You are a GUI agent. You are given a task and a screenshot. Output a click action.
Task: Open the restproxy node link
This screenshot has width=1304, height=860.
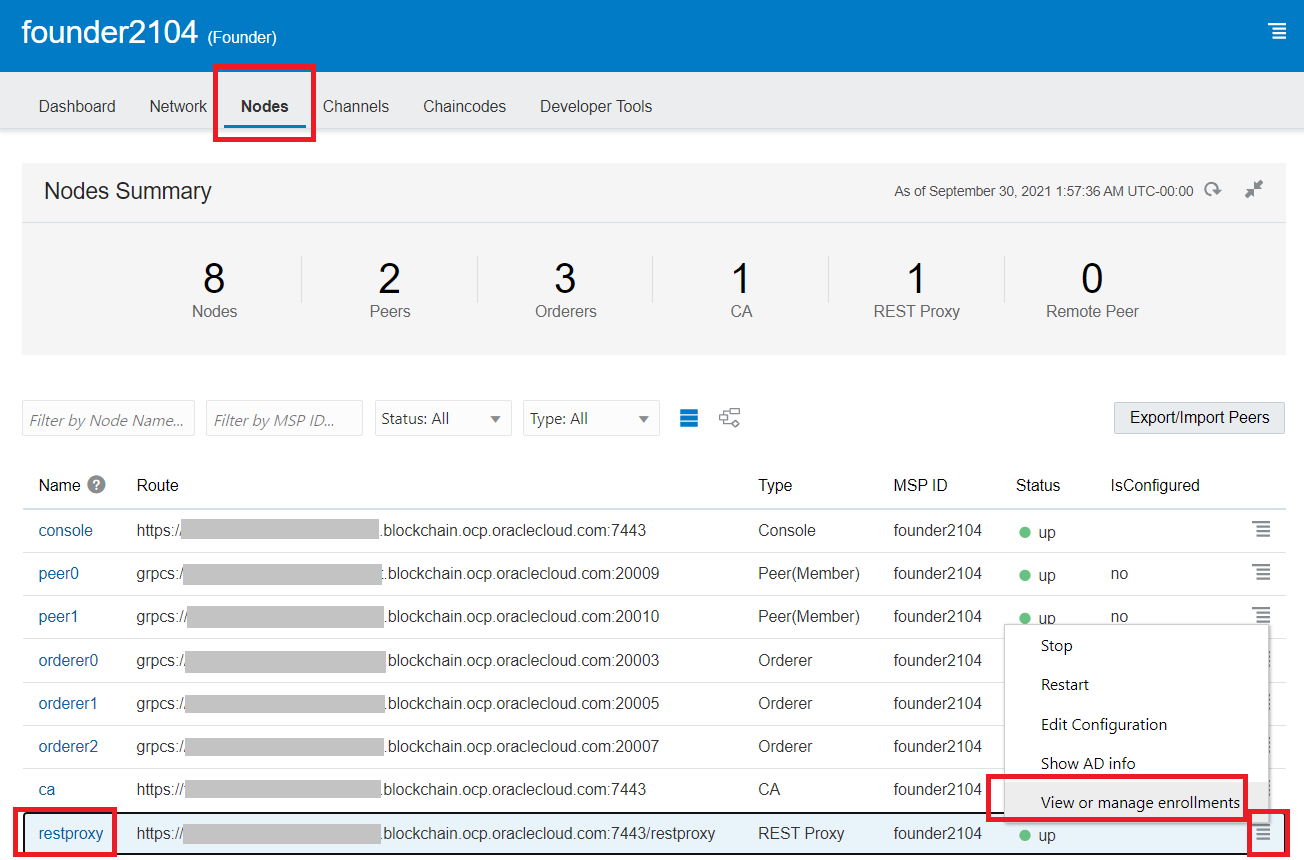coord(70,833)
